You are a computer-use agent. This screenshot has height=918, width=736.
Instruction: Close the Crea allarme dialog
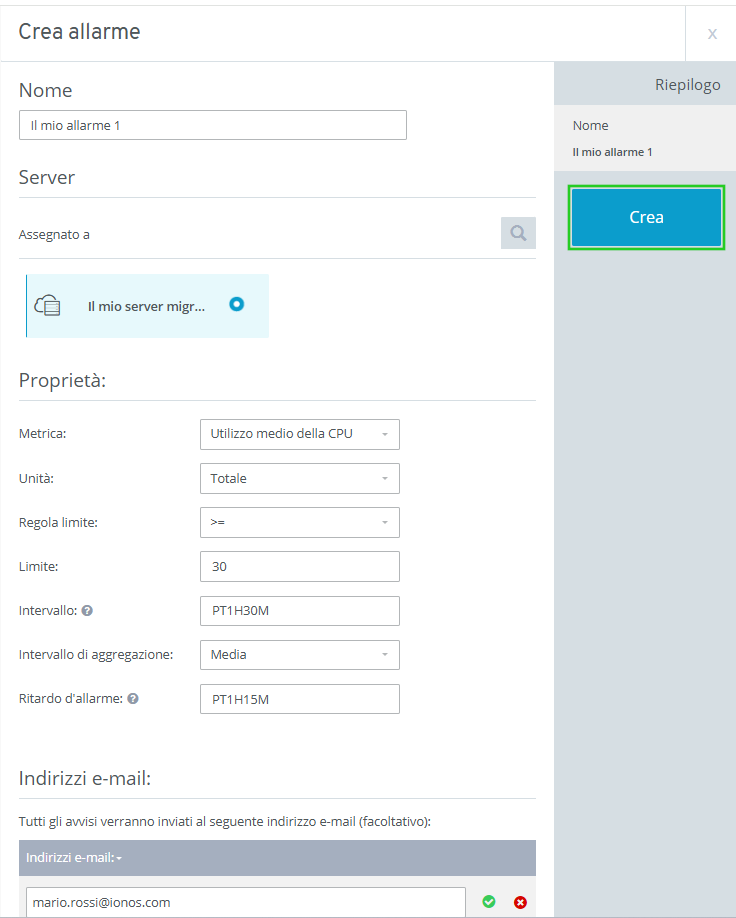tap(712, 34)
